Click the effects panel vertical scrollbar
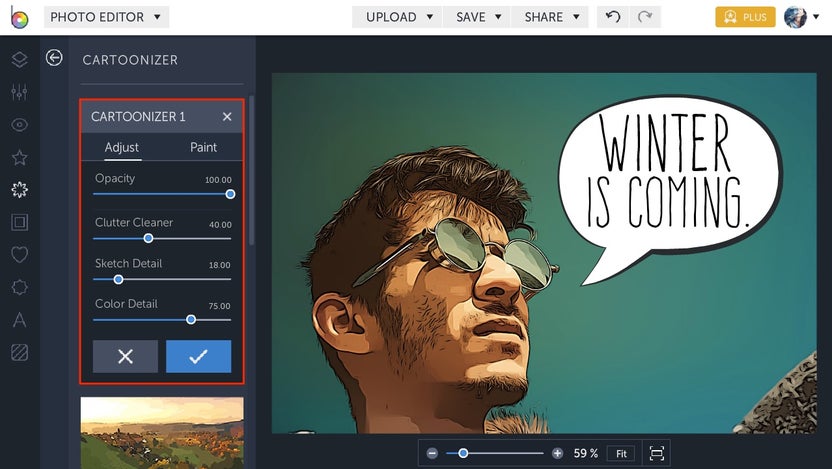 252,170
